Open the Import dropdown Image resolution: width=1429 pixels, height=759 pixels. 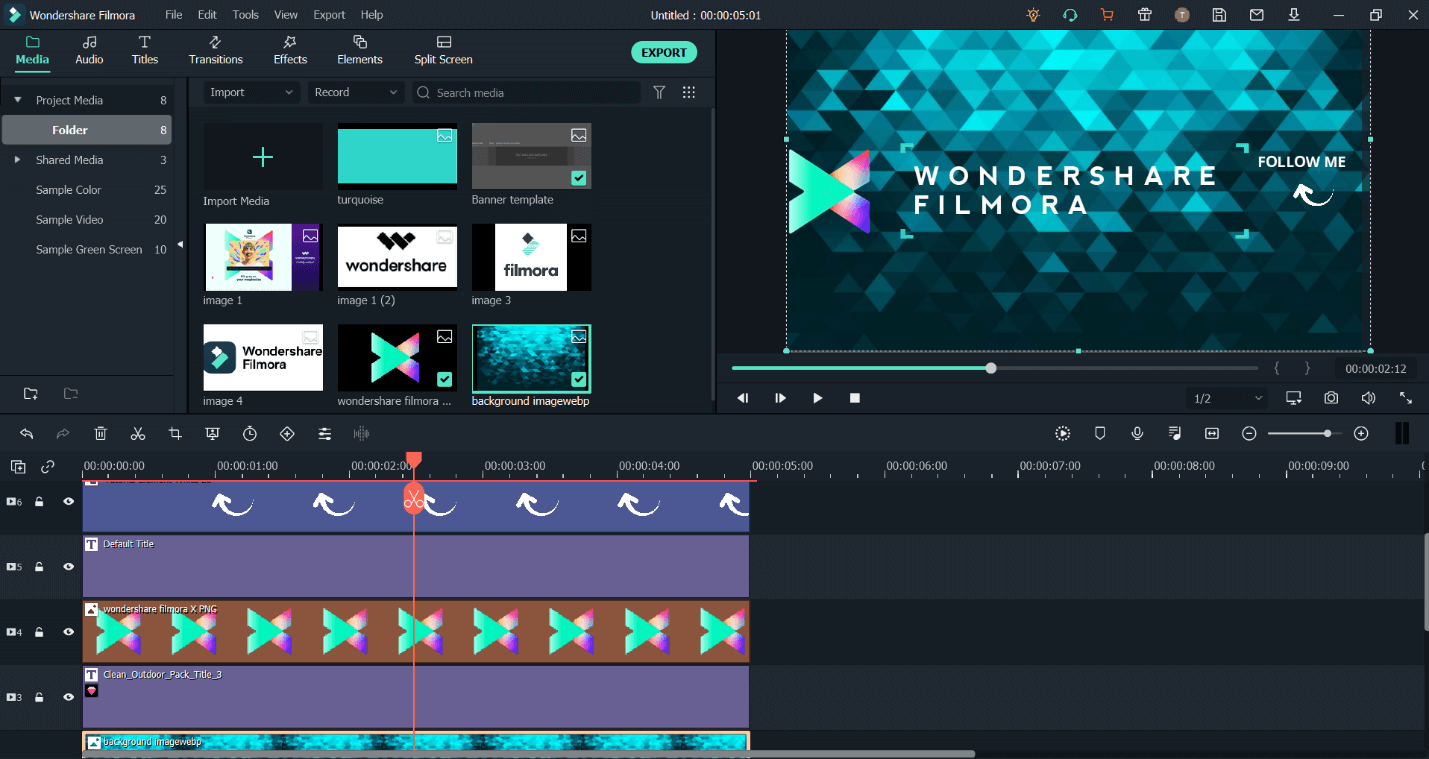pos(251,92)
